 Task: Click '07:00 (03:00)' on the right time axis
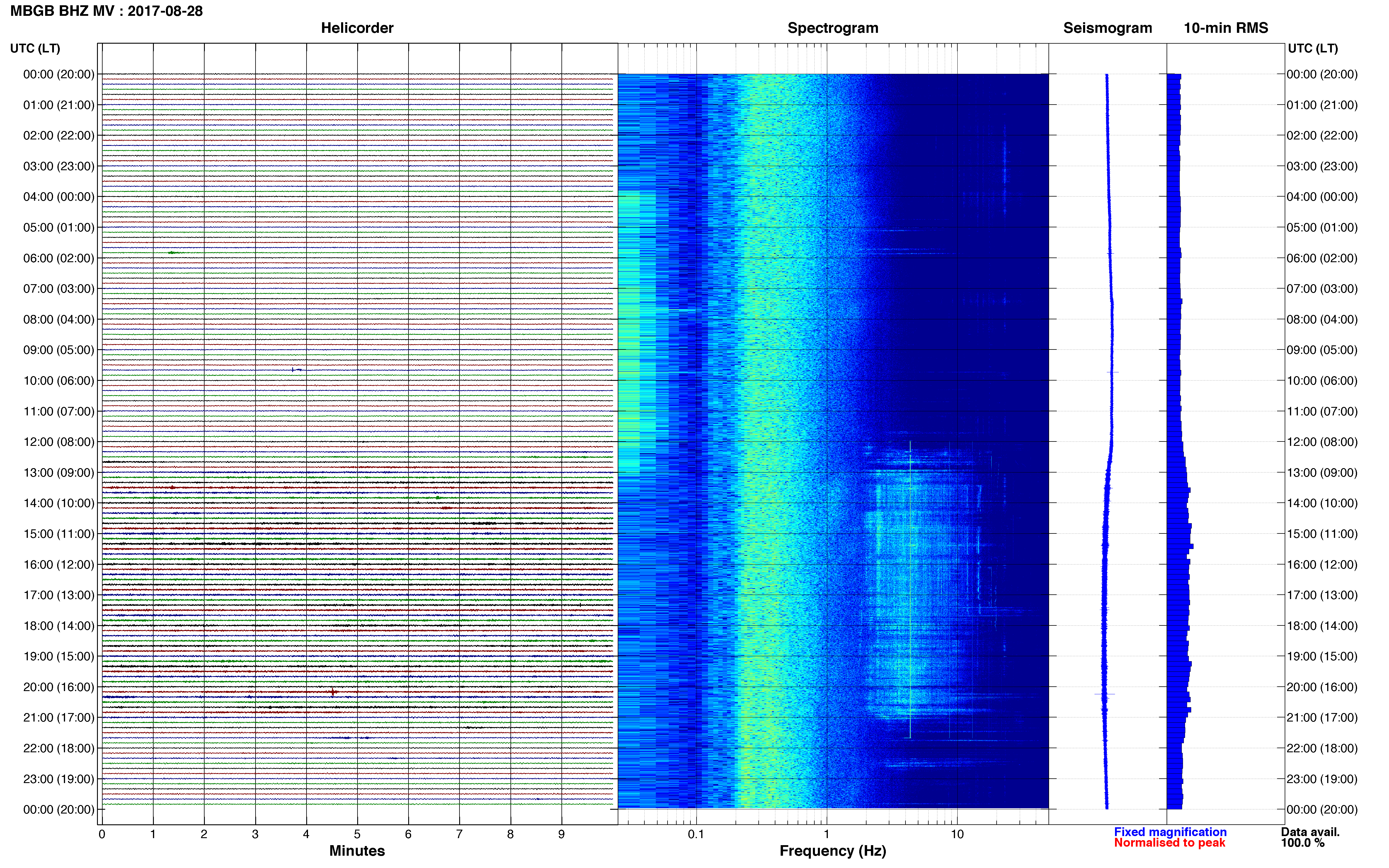[1322, 289]
